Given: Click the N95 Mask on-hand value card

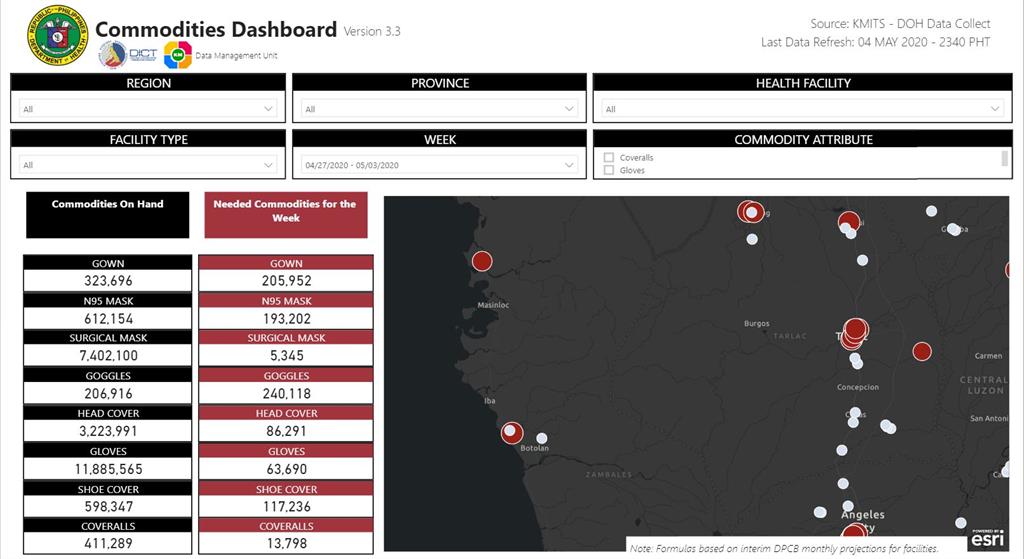Looking at the screenshot, I should (x=108, y=319).
